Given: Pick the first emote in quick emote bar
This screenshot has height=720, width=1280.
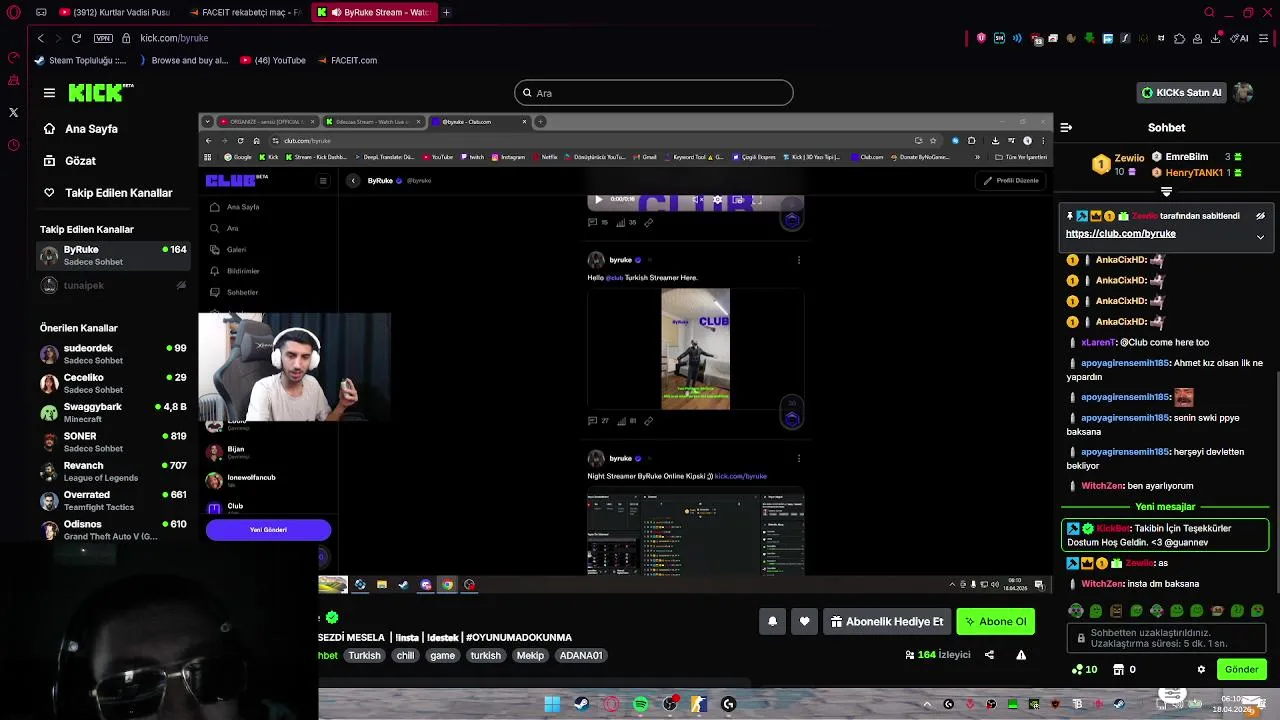Looking at the screenshot, I should point(1076,610).
